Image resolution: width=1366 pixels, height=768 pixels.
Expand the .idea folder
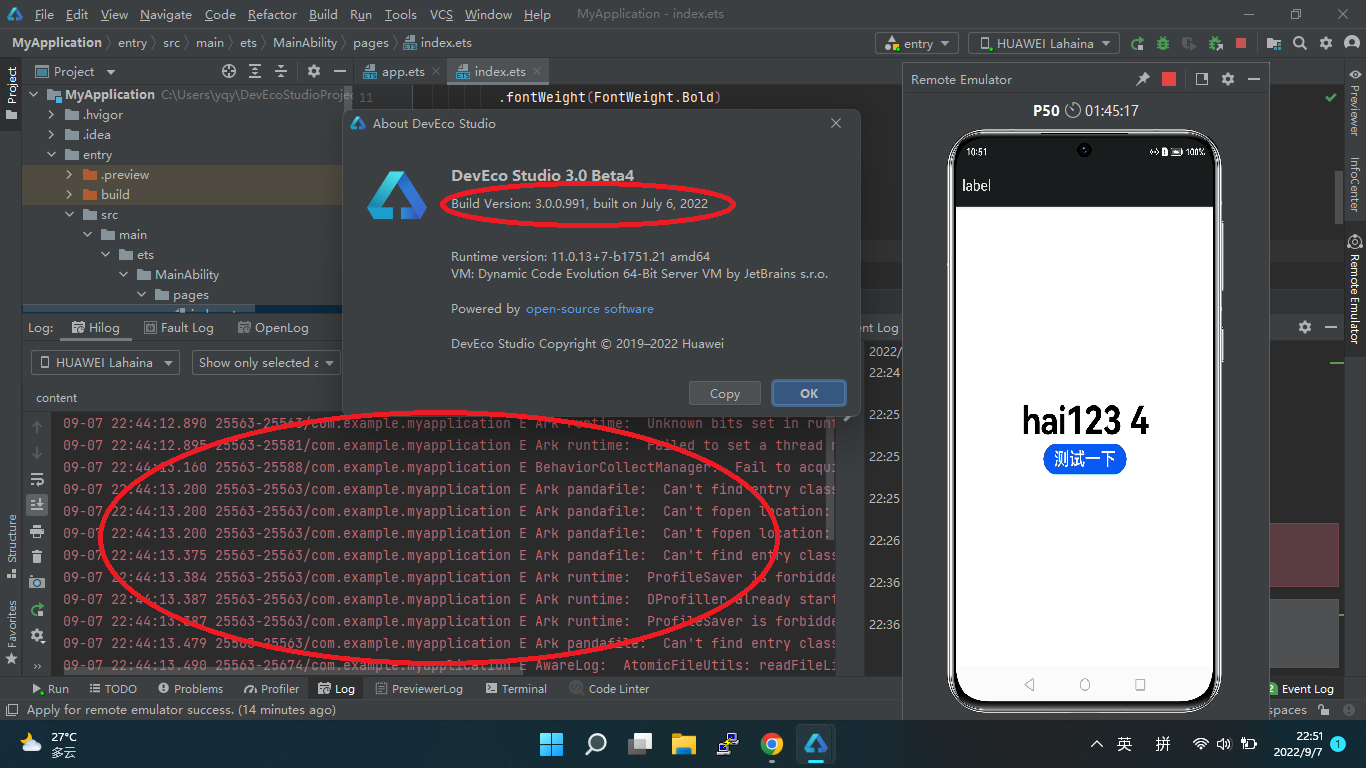tap(52, 135)
